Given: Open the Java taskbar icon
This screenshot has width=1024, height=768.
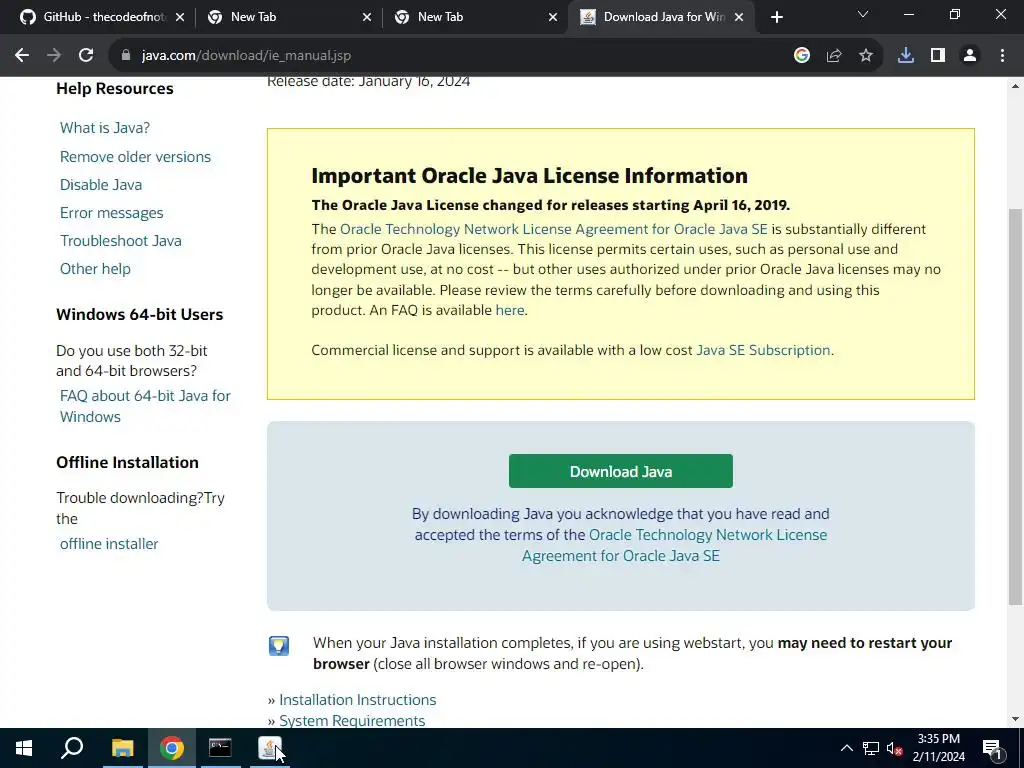Looking at the screenshot, I should pos(270,748).
